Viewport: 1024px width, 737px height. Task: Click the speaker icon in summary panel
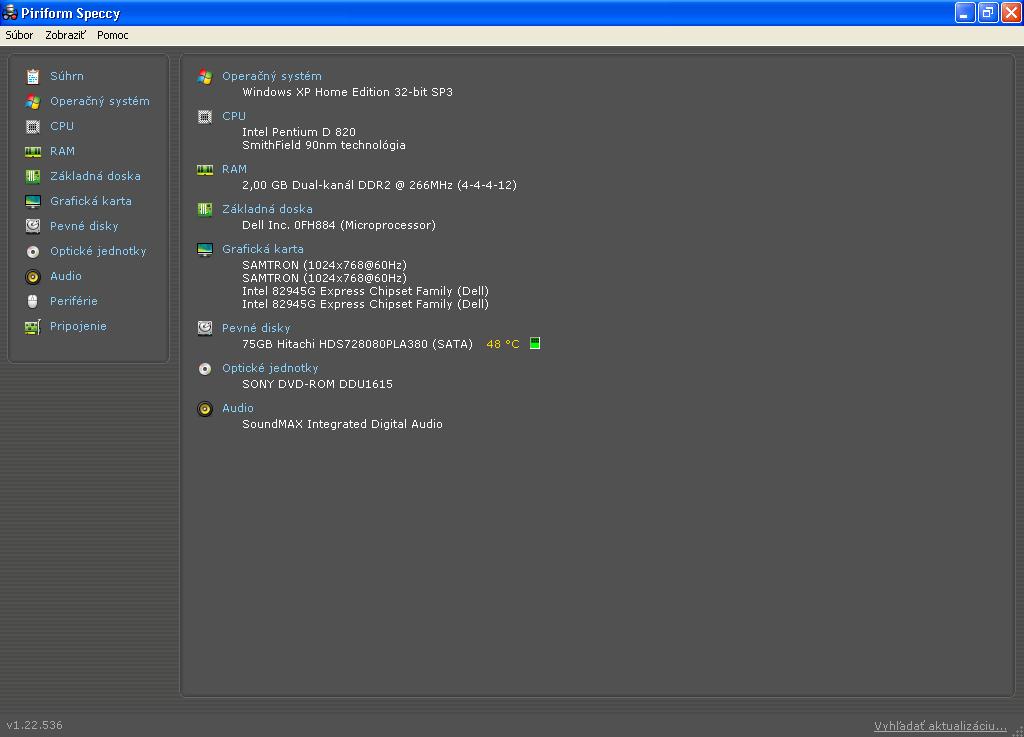coord(205,409)
